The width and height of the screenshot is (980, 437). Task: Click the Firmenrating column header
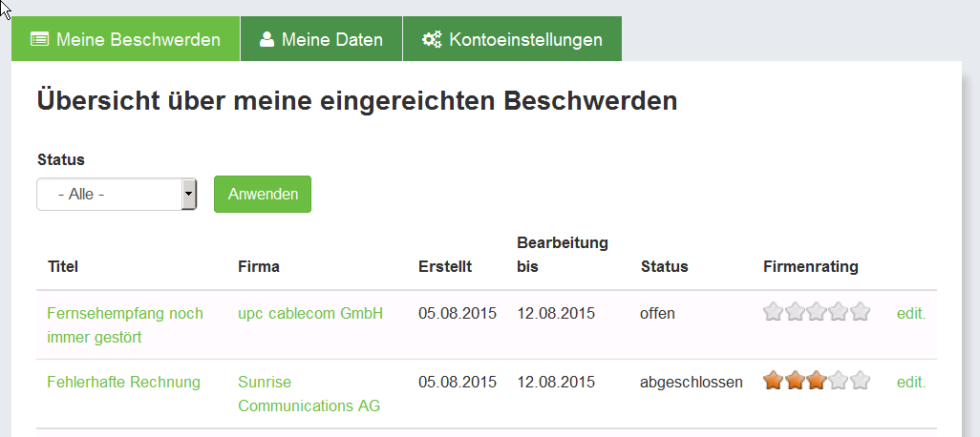(x=811, y=267)
